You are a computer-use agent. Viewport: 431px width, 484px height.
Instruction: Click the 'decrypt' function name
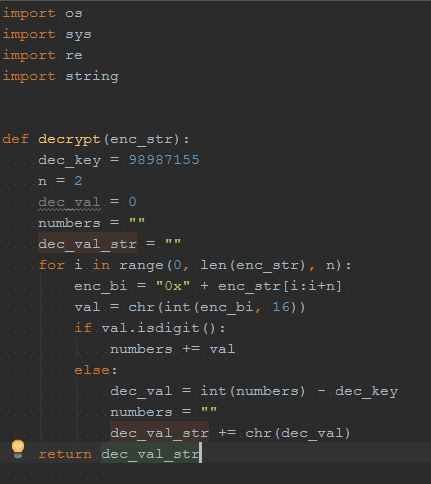coord(69,139)
